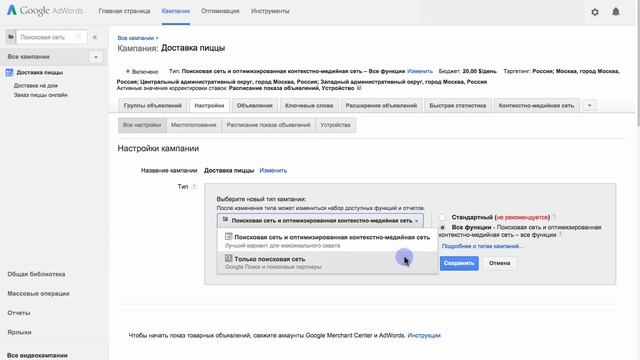
Task: Open Ярлыки in sidebar
Action: (19, 332)
